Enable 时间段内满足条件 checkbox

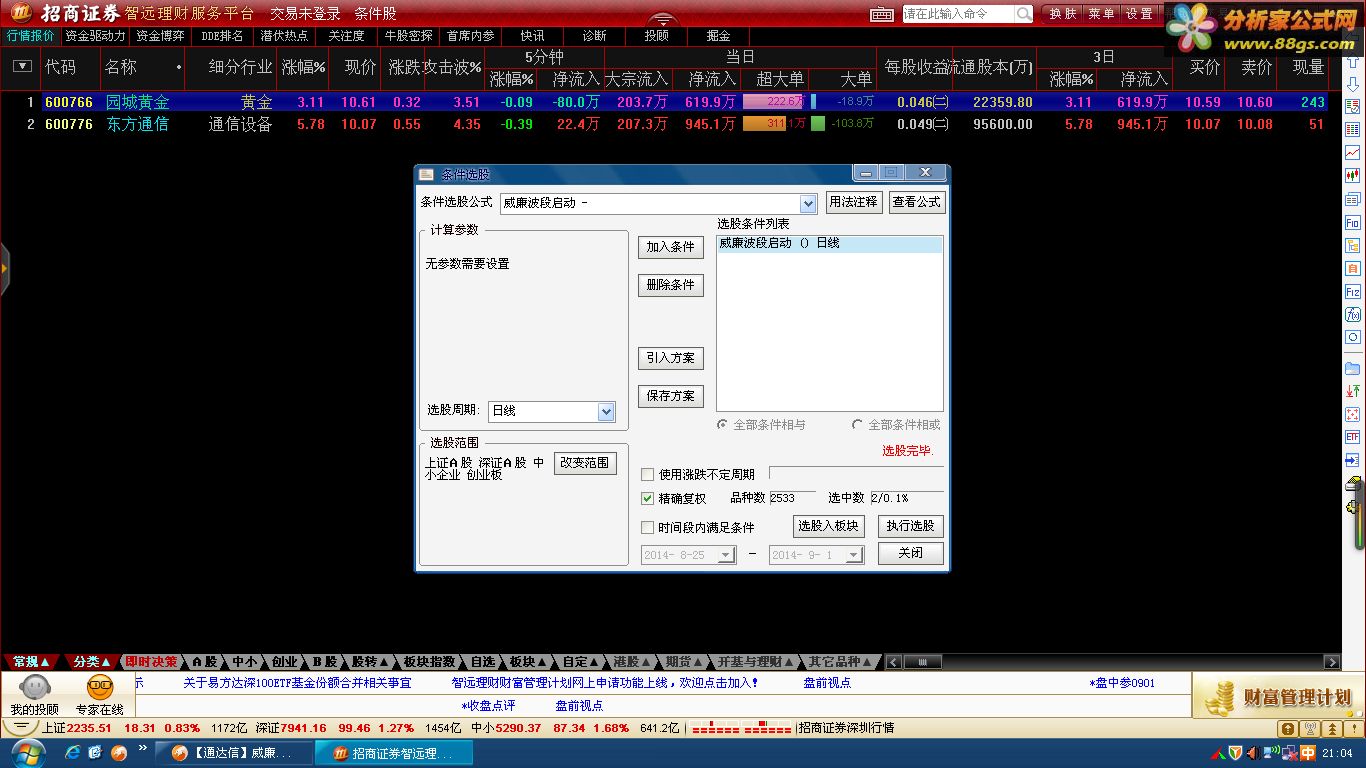pyautogui.click(x=647, y=527)
